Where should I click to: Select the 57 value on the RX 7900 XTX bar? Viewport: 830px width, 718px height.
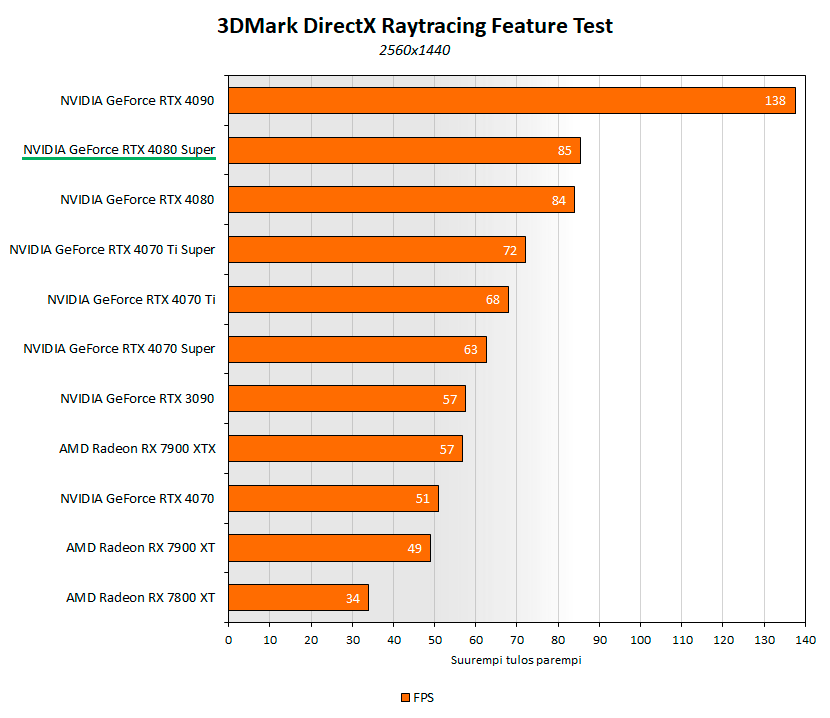[x=447, y=449]
